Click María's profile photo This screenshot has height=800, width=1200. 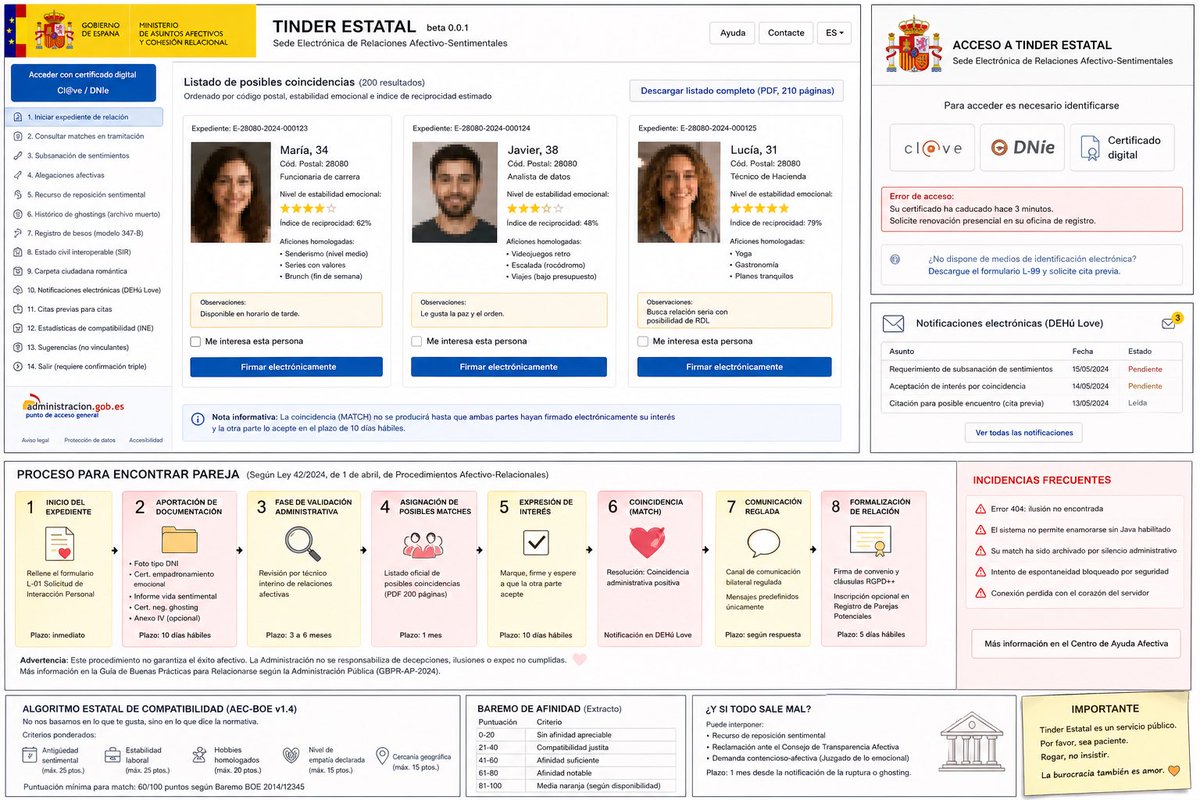pos(231,192)
